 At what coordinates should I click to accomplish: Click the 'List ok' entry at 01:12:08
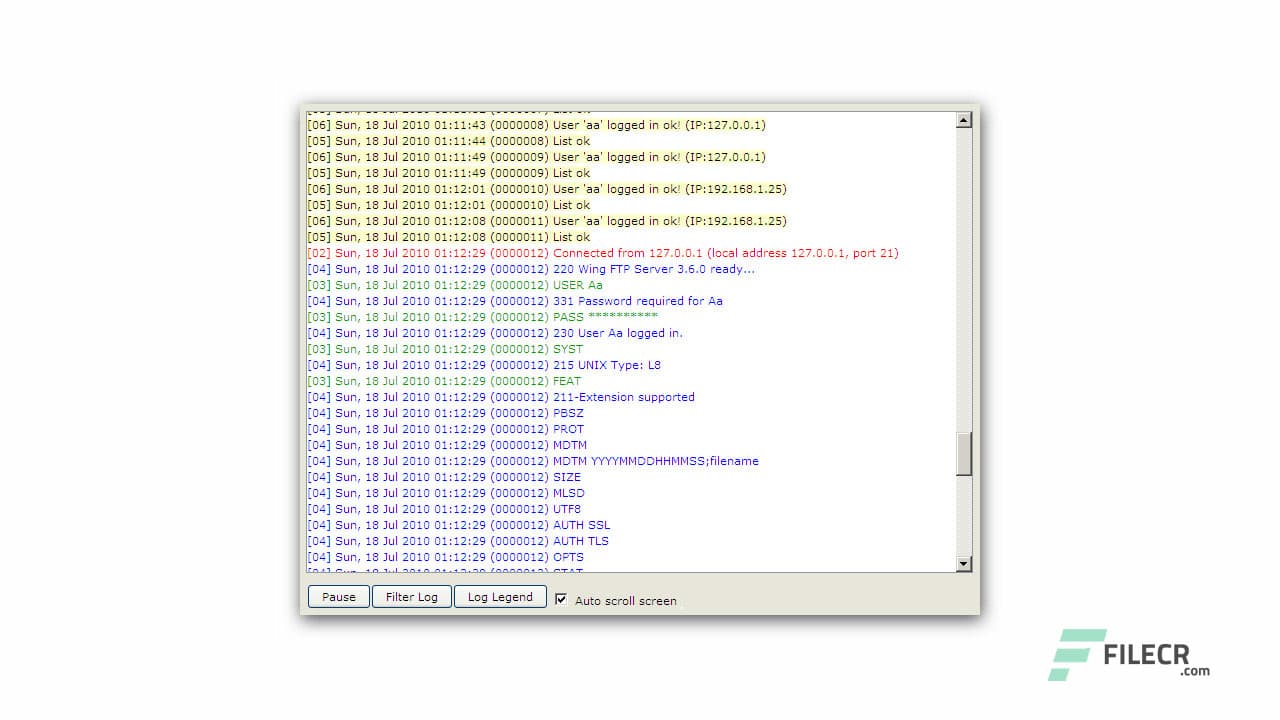coord(449,237)
